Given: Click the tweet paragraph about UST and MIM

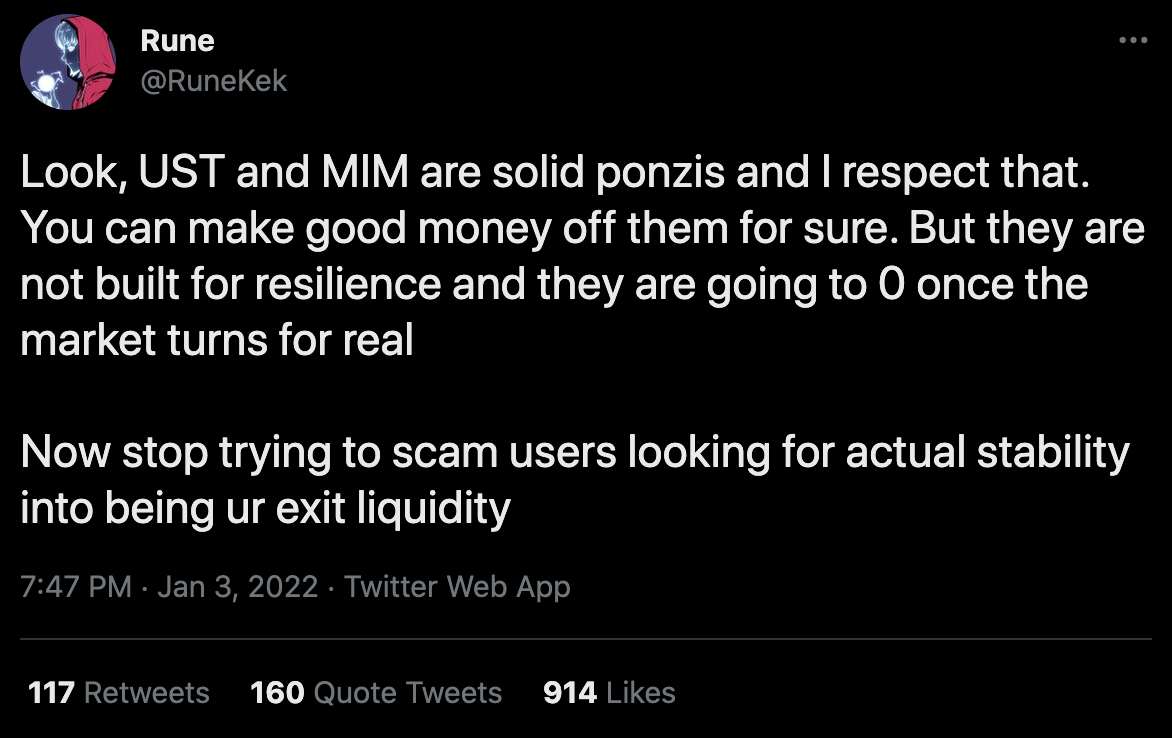Looking at the screenshot, I should tap(580, 257).
